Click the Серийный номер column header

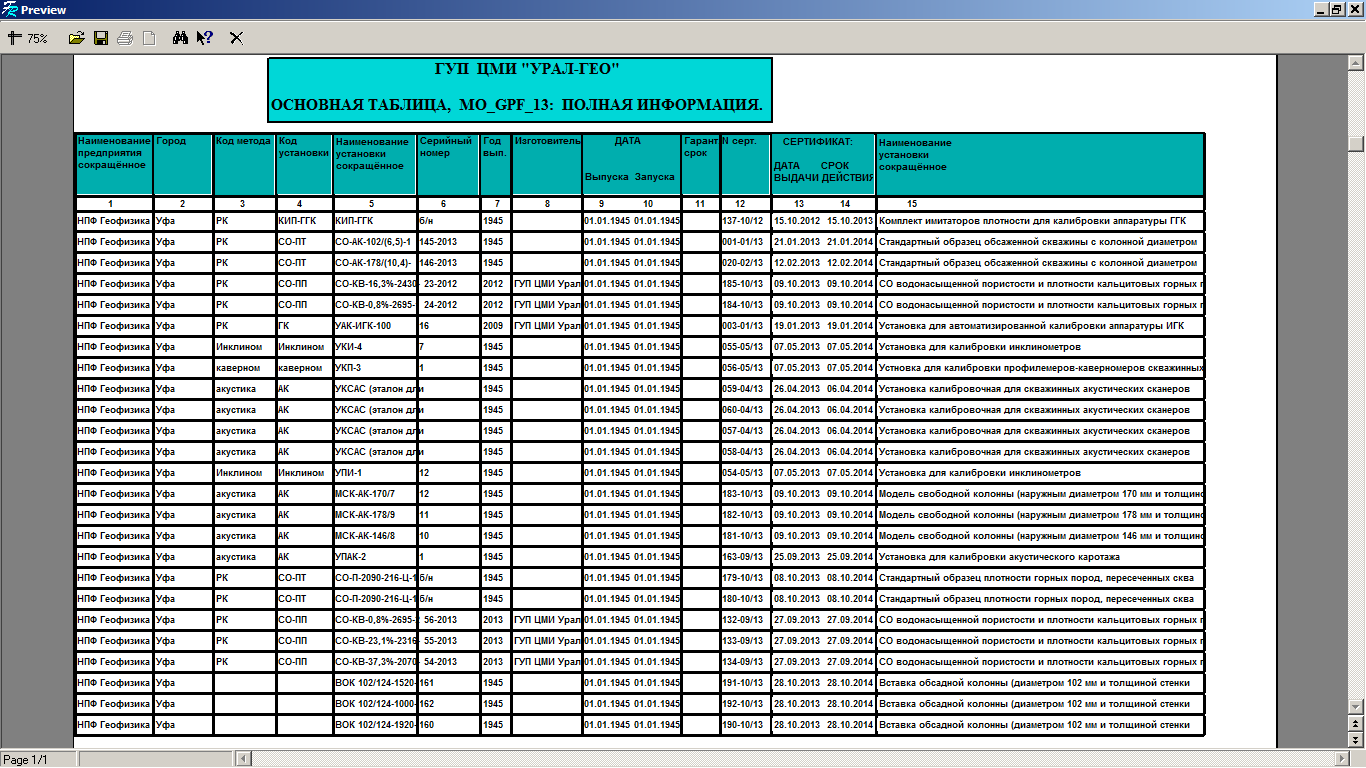448,164
